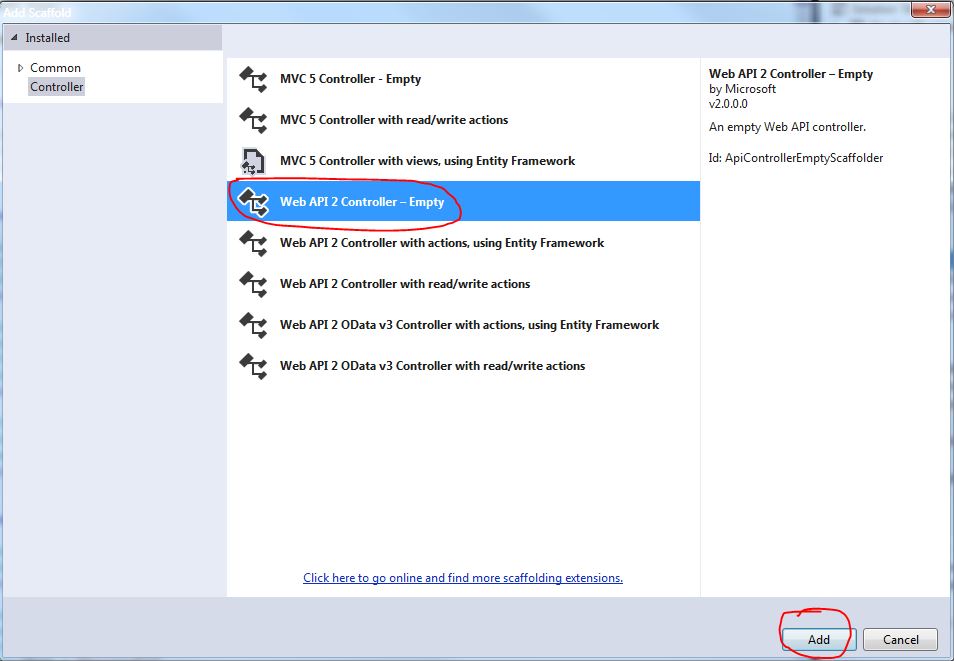This screenshot has height=661, width=954.
Task: Expand the Common tree node
Action: point(20,68)
